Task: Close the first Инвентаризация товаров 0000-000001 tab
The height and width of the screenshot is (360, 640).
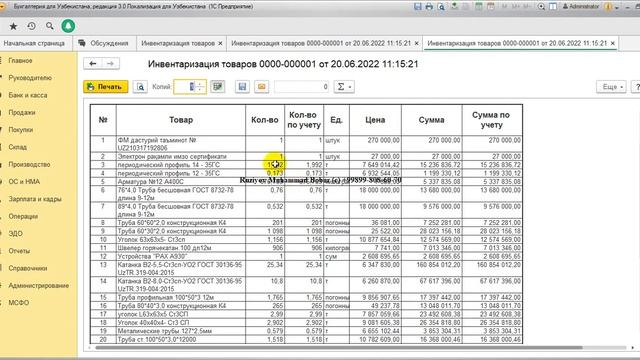Action: point(416,43)
